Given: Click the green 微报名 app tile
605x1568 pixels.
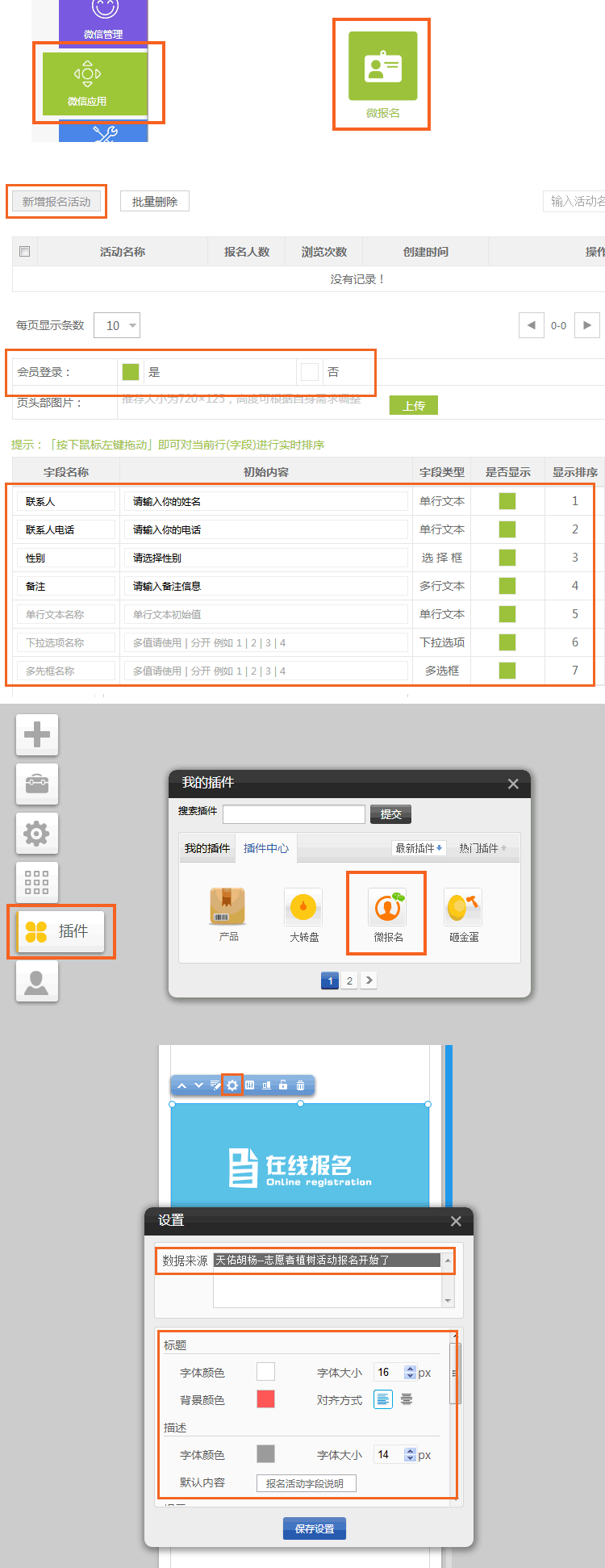Looking at the screenshot, I should (382, 67).
